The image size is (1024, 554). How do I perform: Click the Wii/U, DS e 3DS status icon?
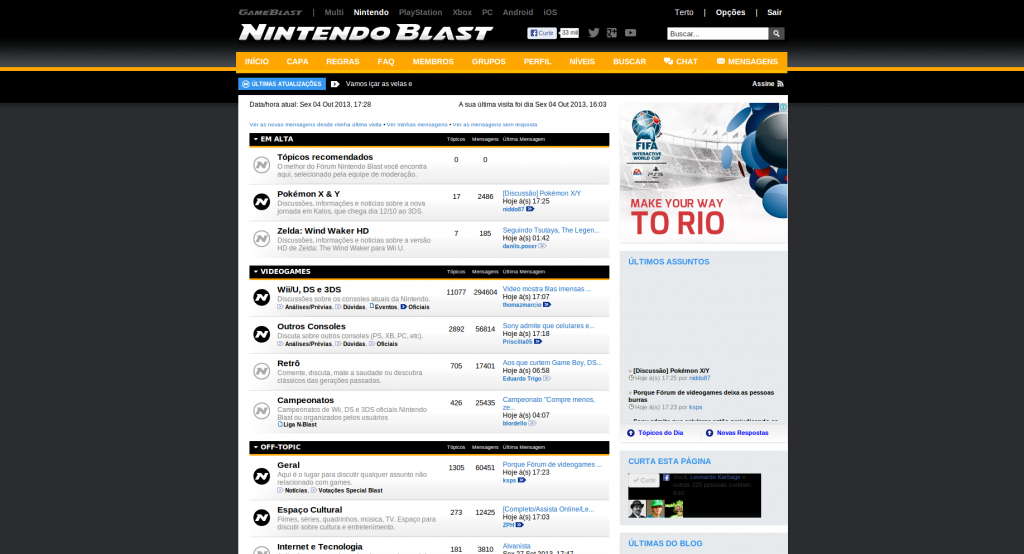tap(262, 297)
